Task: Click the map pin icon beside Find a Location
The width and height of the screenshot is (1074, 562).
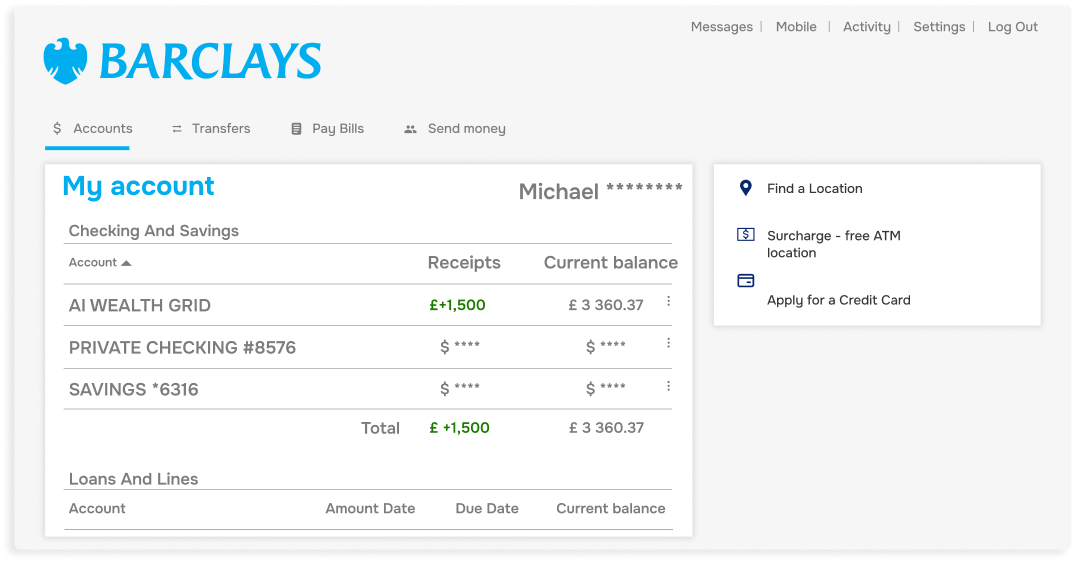Action: pos(745,188)
